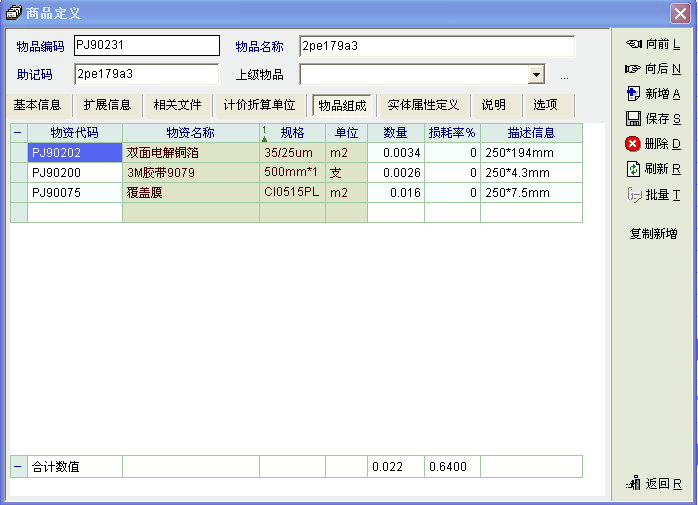Click the 助记码 text field
Screen dimensions: 698x505
tap(146, 75)
